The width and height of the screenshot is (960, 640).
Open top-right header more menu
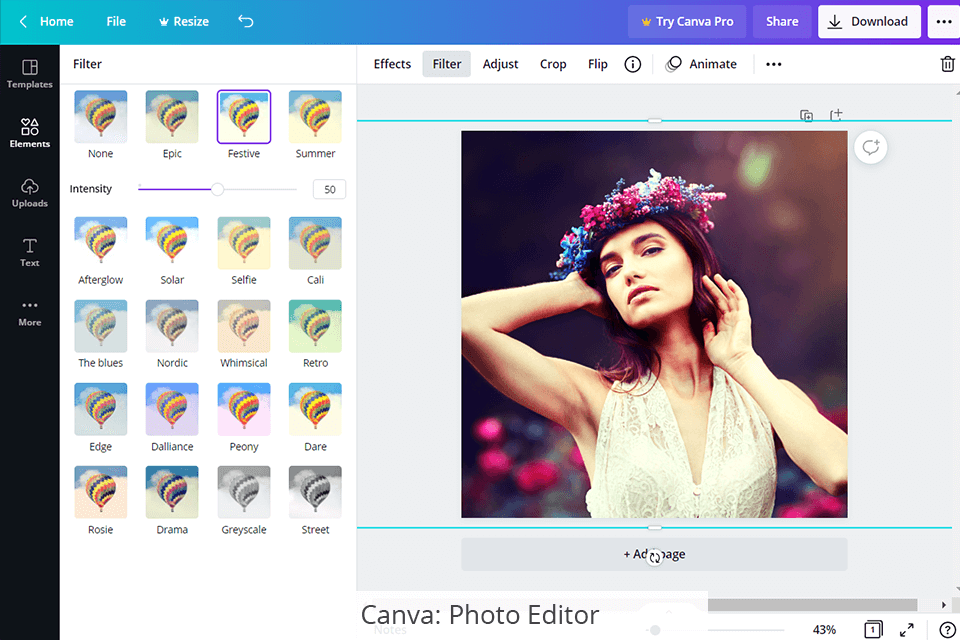tap(943, 21)
